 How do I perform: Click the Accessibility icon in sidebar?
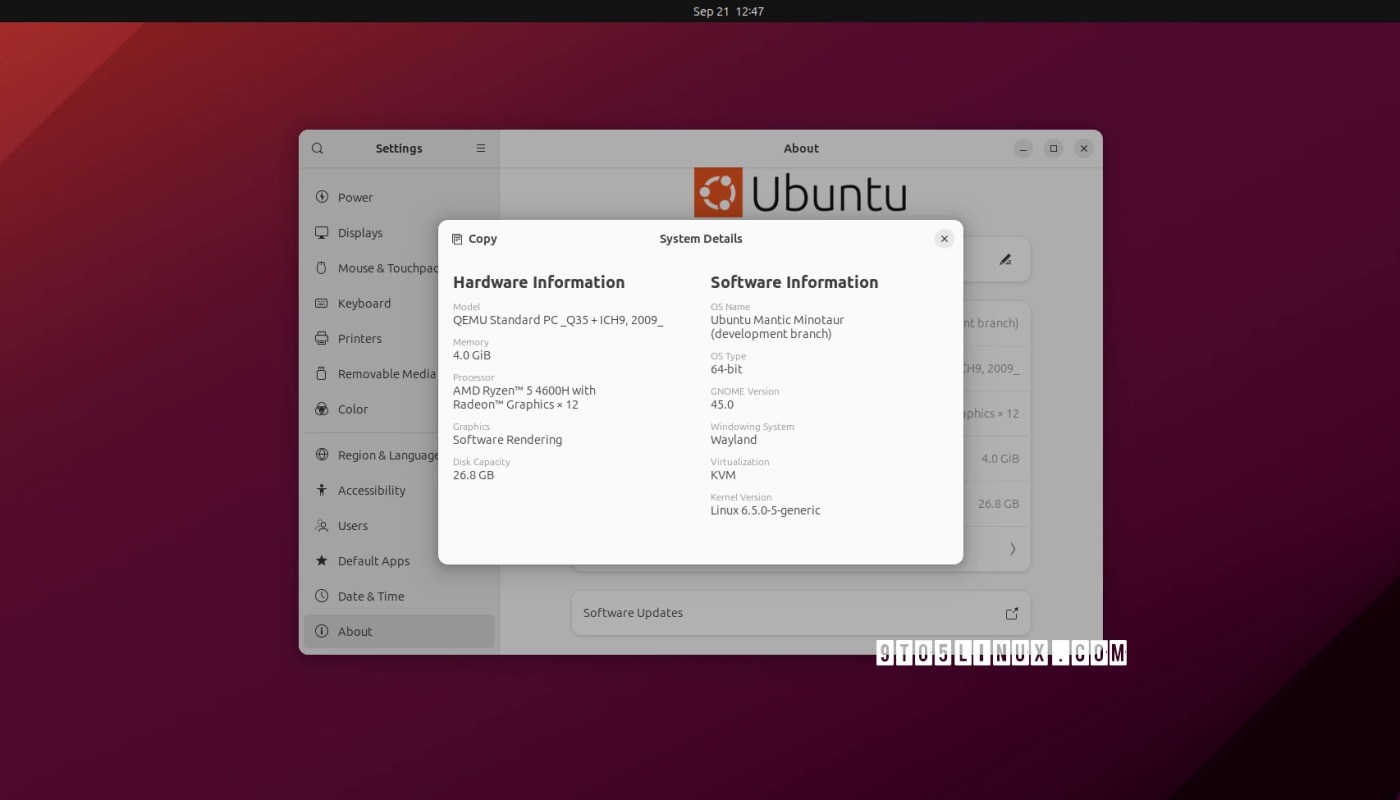[x=322, y=490]
